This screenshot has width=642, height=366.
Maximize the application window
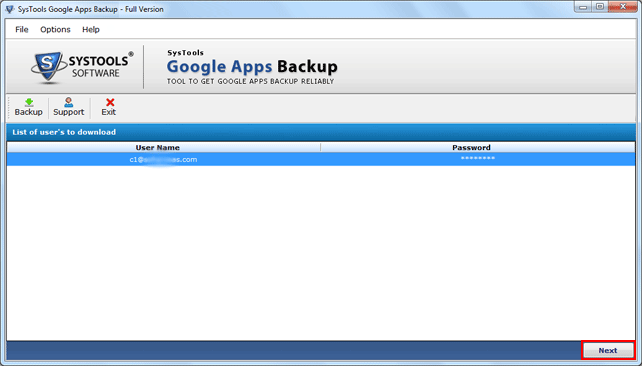tap(600, 7)
